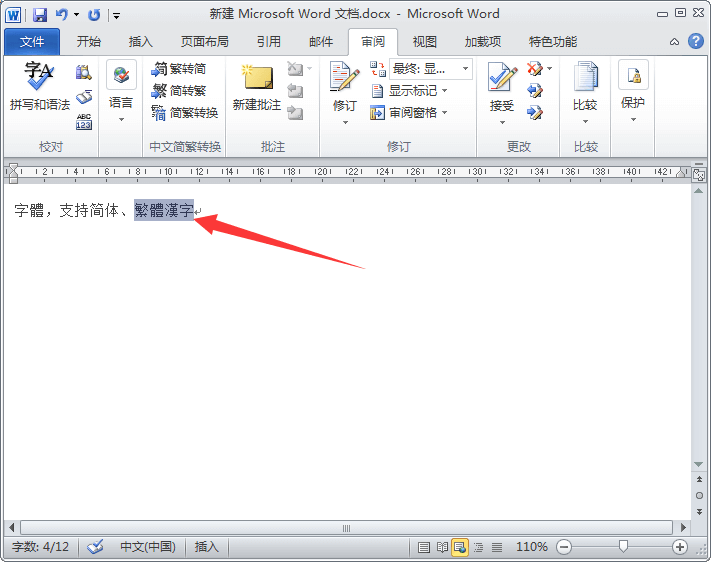The width and height of the screenshot is (711, 562).
Task: Open the File (文件) tab
Action: click(32, 42)
